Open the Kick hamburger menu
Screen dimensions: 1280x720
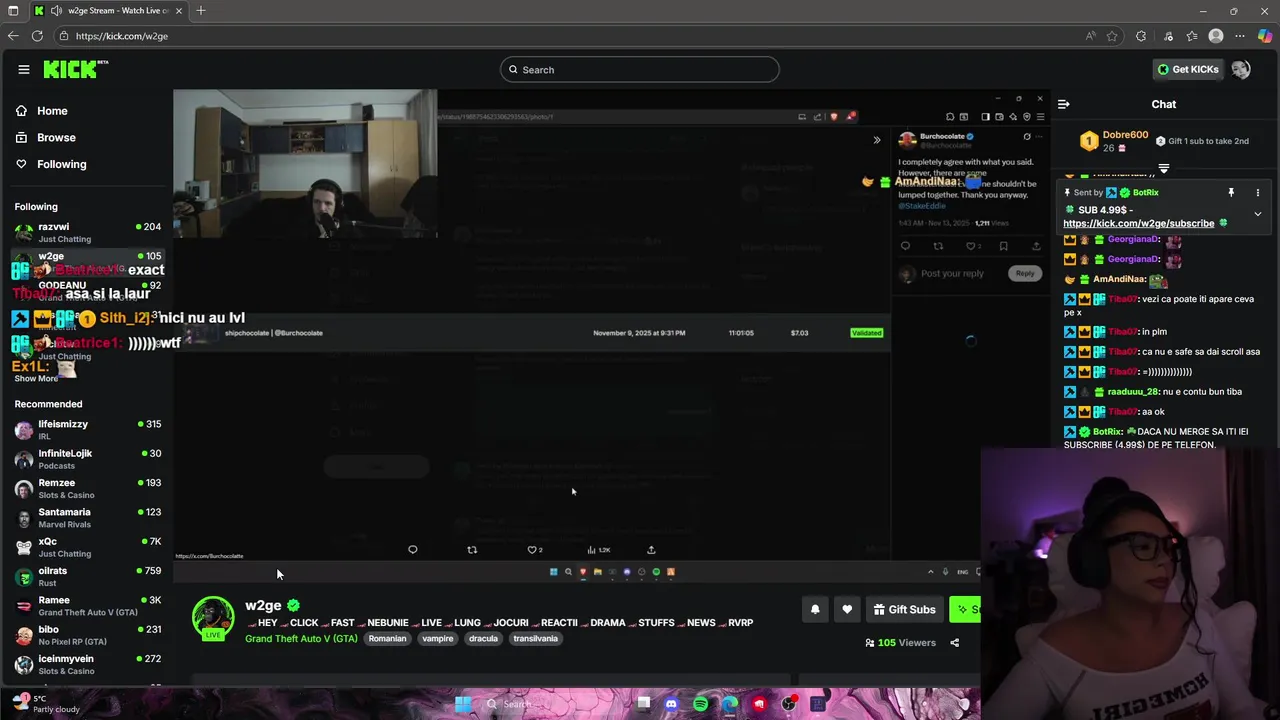(23, 69)
